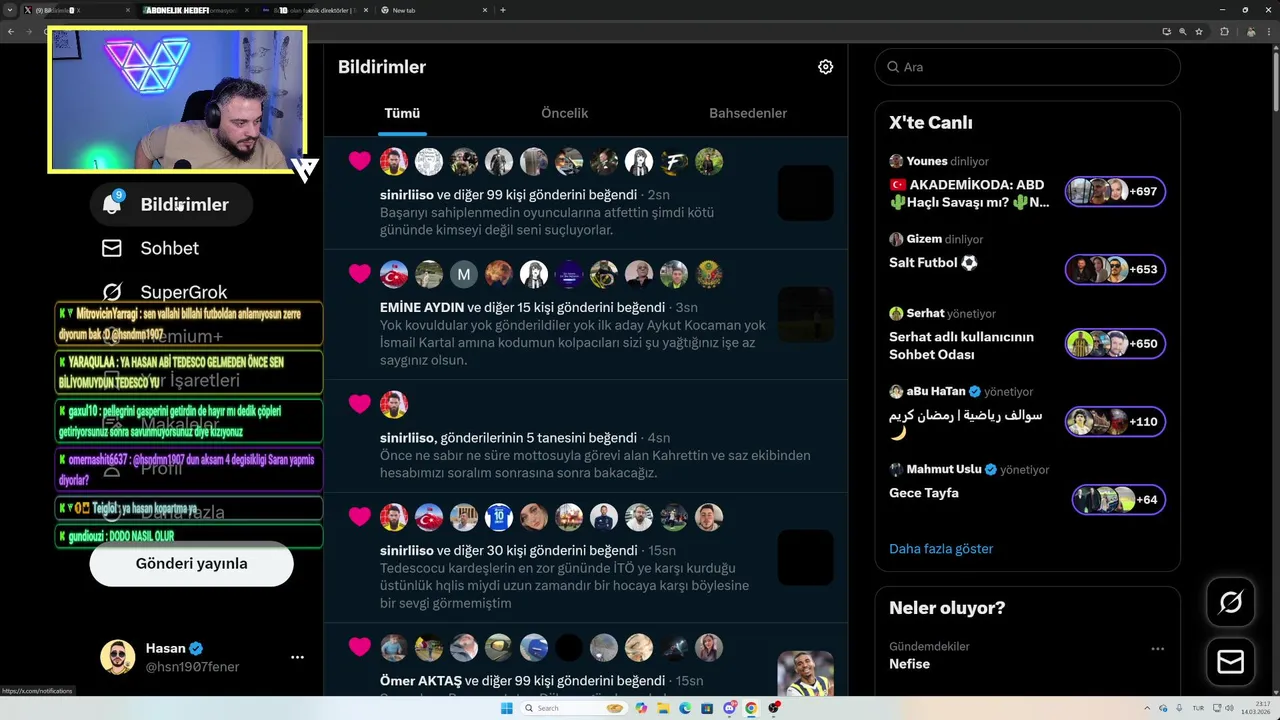Switch to 'teknik direktörler' browser tab
This screenshot has width=1280, height=720.
314,10
